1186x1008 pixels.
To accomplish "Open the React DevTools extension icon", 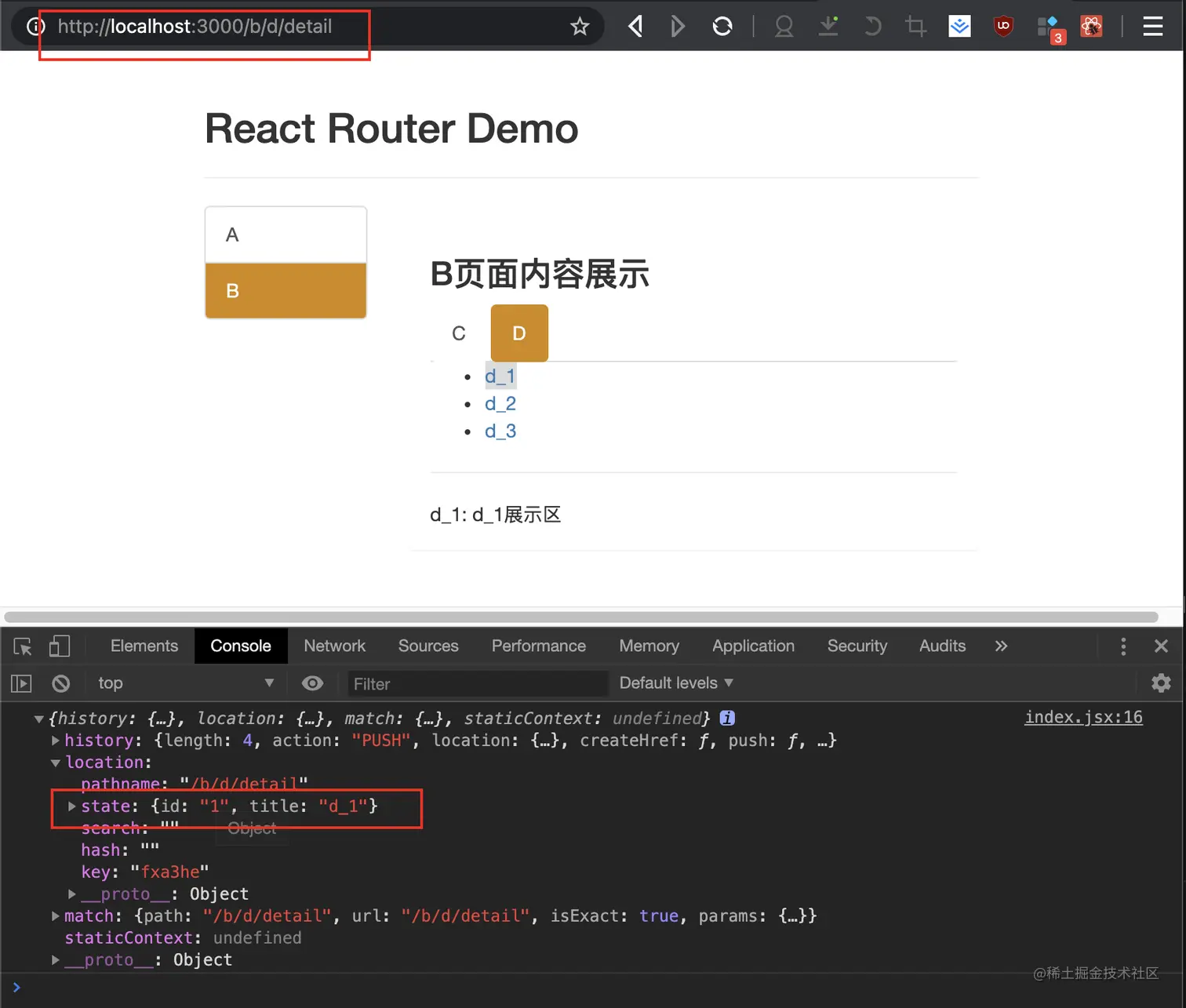I will tap(1091, 27).
